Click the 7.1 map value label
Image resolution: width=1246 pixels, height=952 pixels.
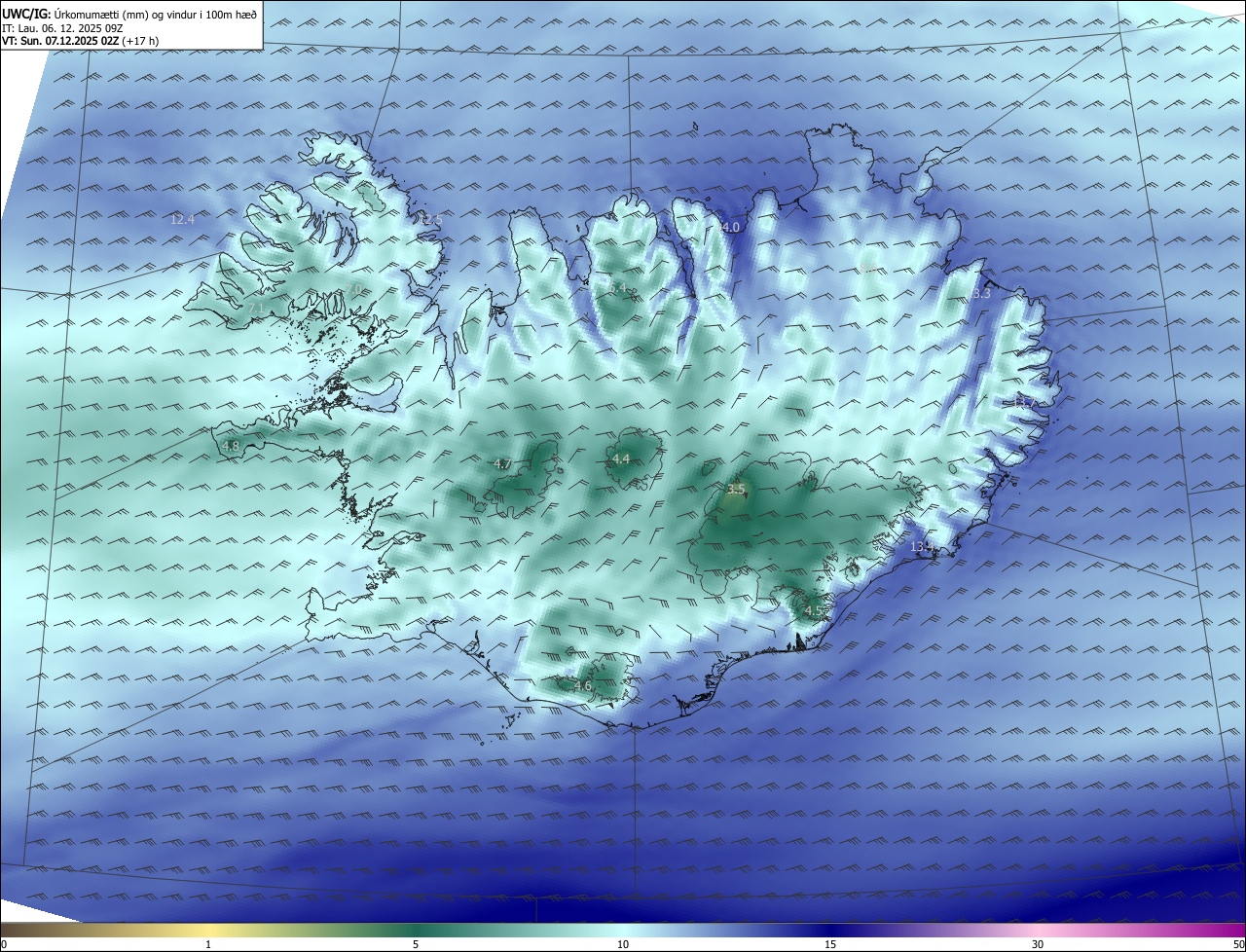click(x=256, y=308)
